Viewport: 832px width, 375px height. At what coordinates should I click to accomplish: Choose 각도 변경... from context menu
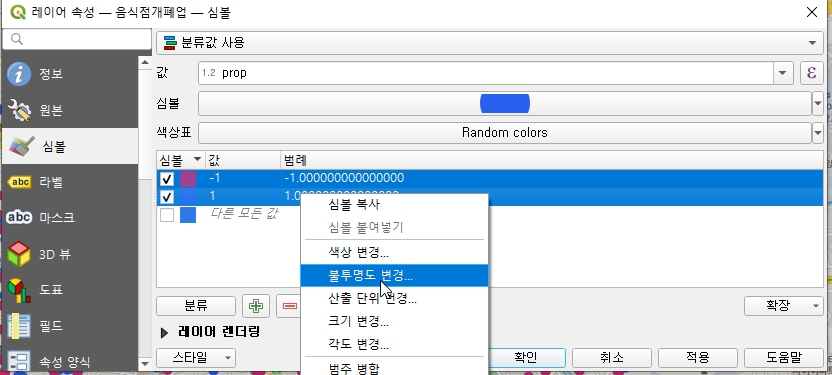click(x=394, y=345)
